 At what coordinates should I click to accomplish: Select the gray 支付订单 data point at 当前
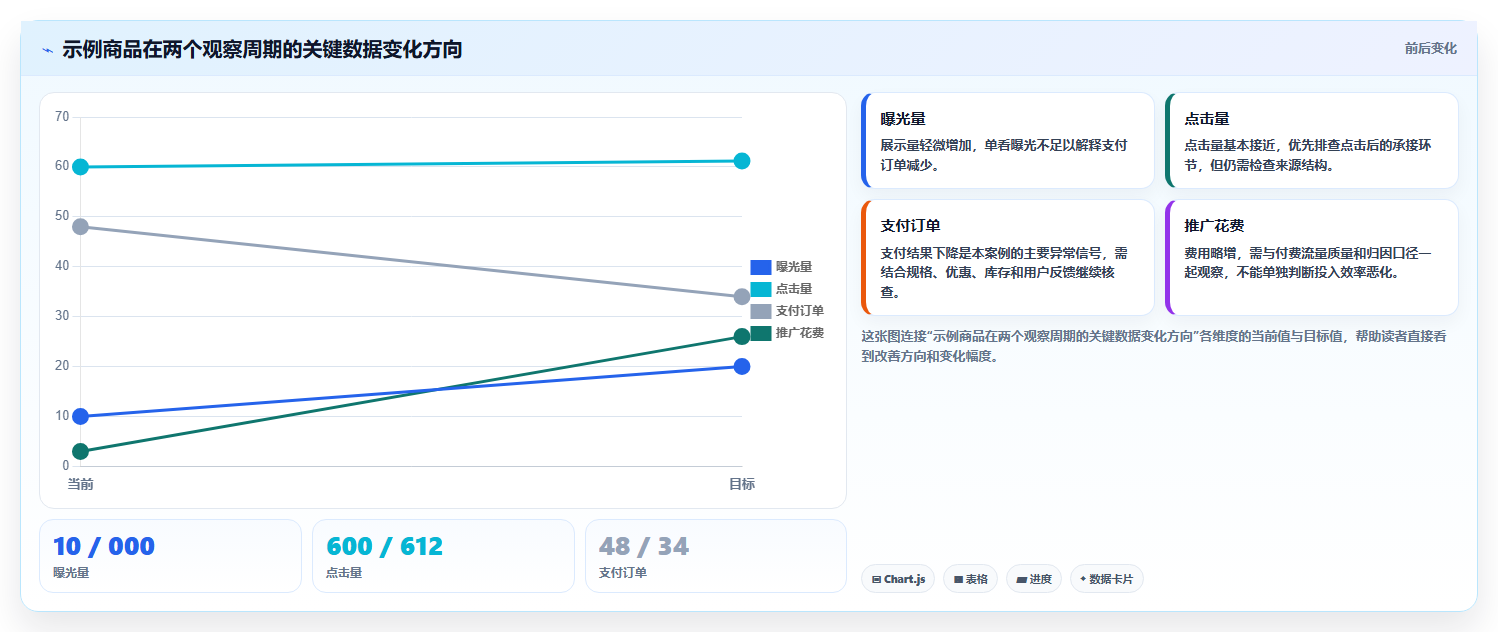pyautogui.click(x=81, y=226)
